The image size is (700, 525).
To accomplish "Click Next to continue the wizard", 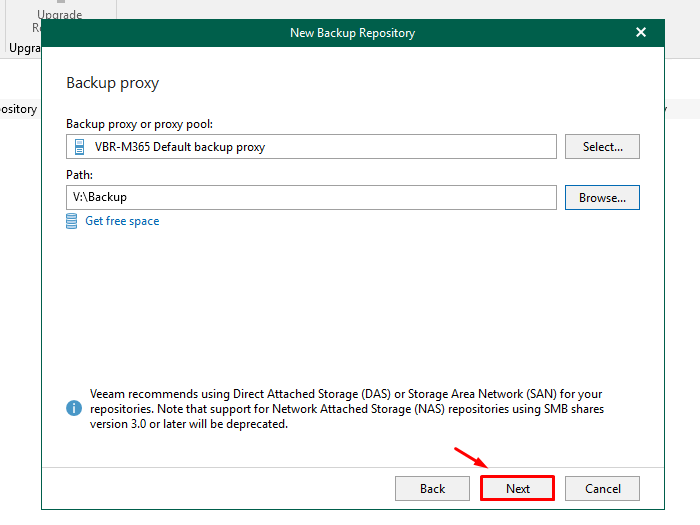I will click(x=517, y=488).
